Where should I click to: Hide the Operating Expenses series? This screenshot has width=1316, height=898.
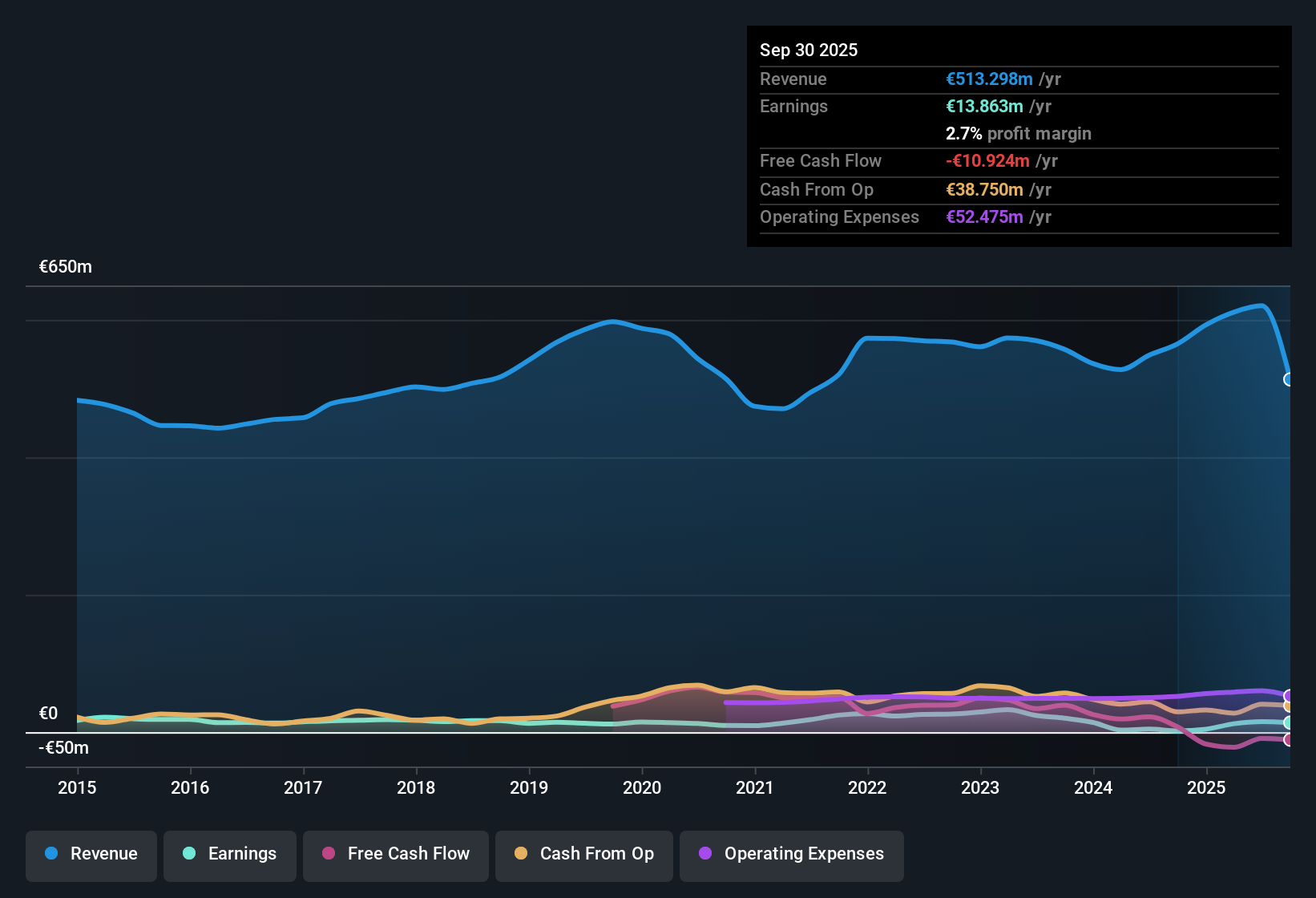(792, 854)
